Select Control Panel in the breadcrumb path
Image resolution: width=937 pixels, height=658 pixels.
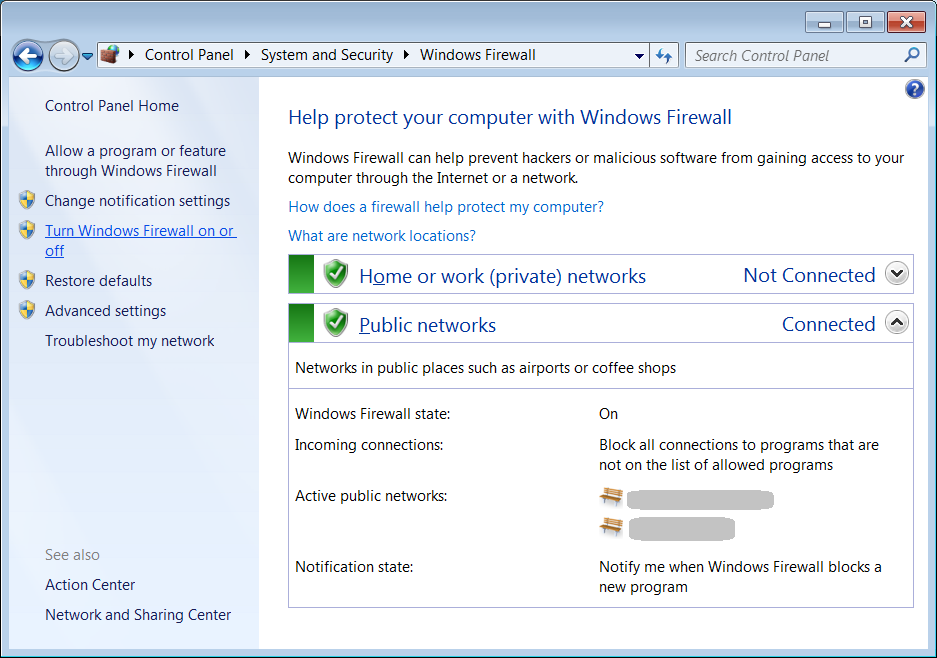coord(188,56)
